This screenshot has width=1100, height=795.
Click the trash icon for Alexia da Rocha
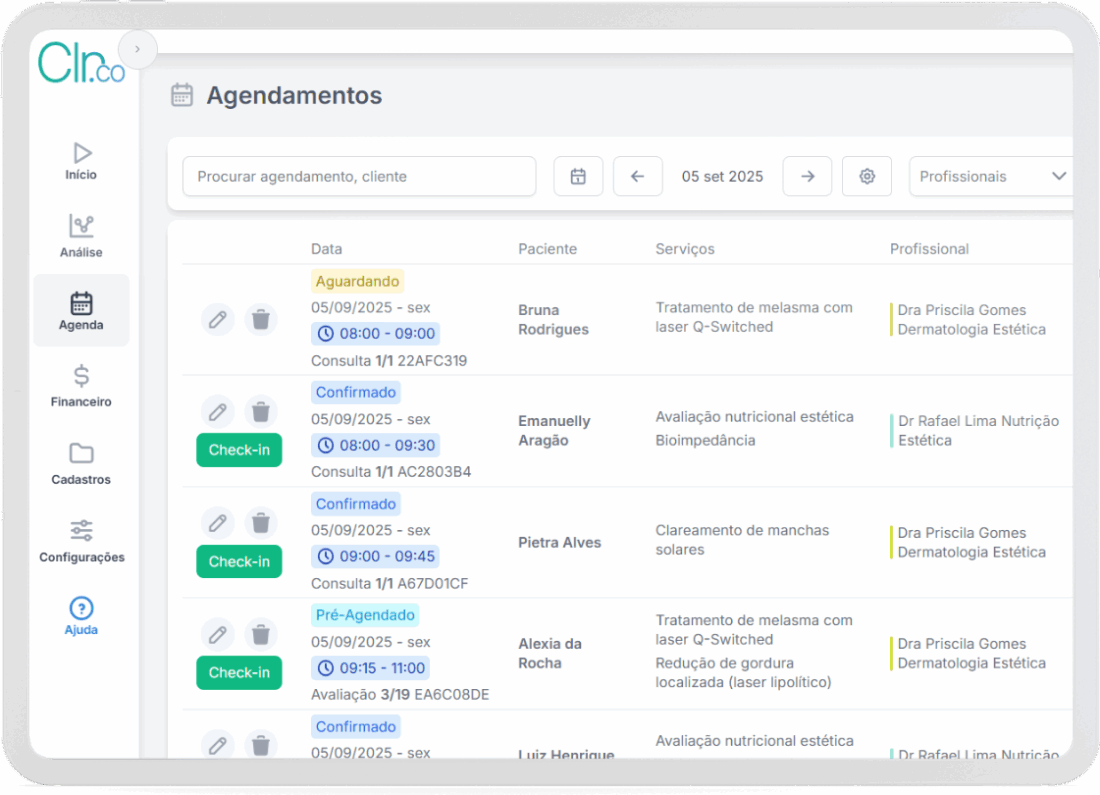(261, 633)
